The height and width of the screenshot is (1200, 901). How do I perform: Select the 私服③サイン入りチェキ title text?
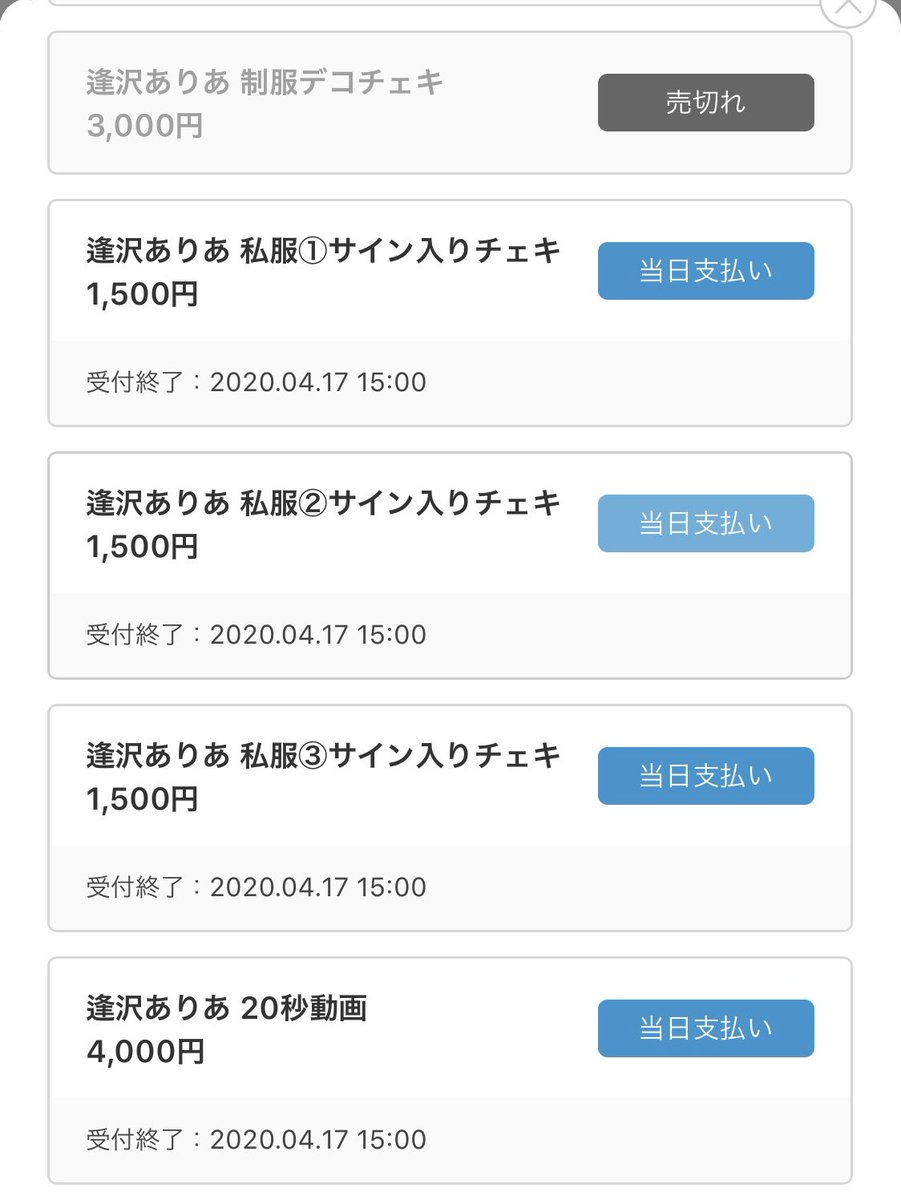point(324,756)
